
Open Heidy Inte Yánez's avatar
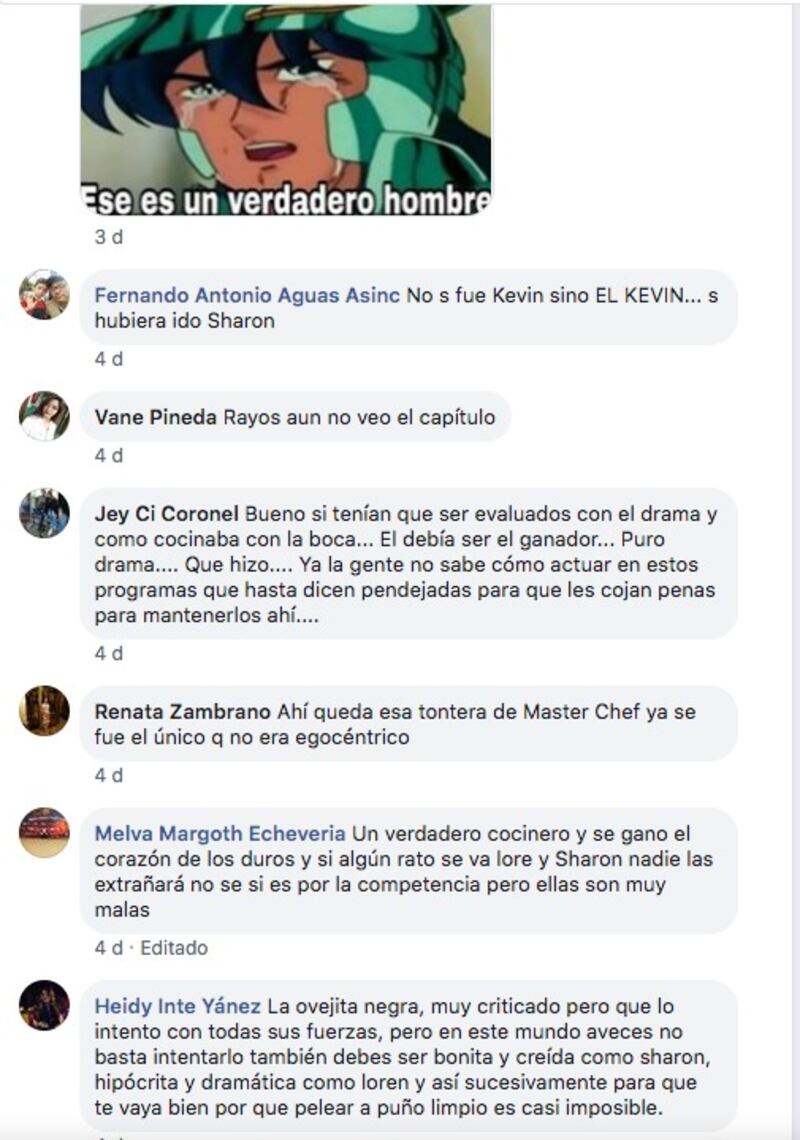pos(44,1005)
